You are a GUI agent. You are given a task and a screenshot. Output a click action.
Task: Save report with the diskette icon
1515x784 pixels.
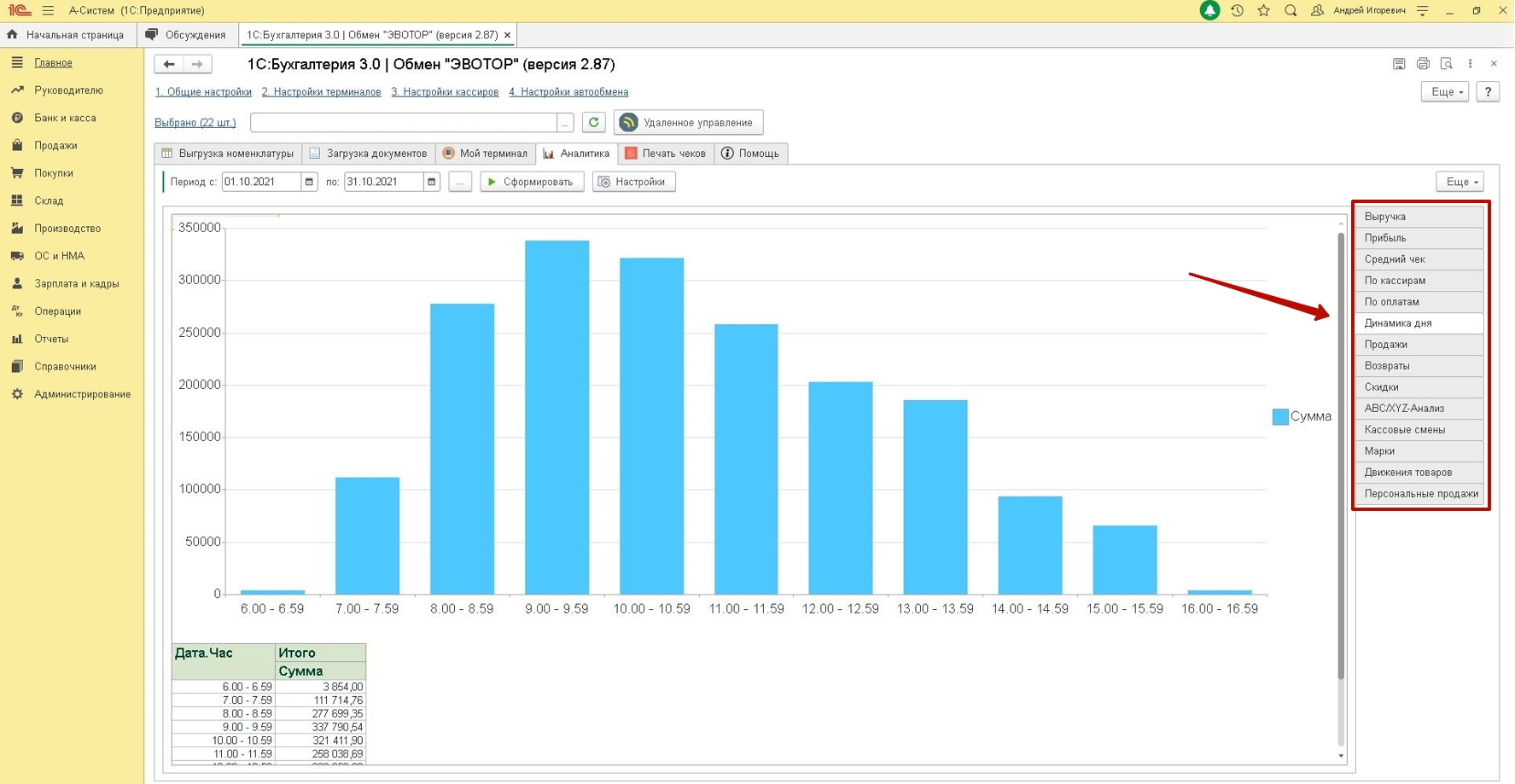pos(1399,64)
